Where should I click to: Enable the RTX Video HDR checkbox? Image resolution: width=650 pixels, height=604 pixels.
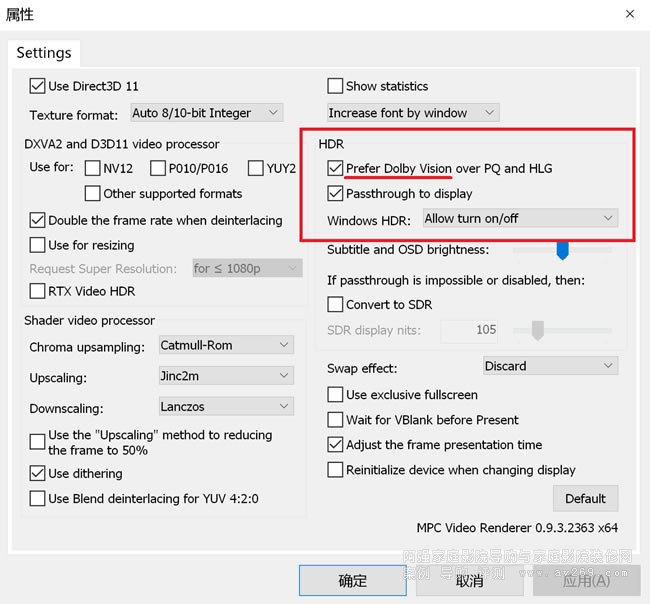[x=38, y=291]
